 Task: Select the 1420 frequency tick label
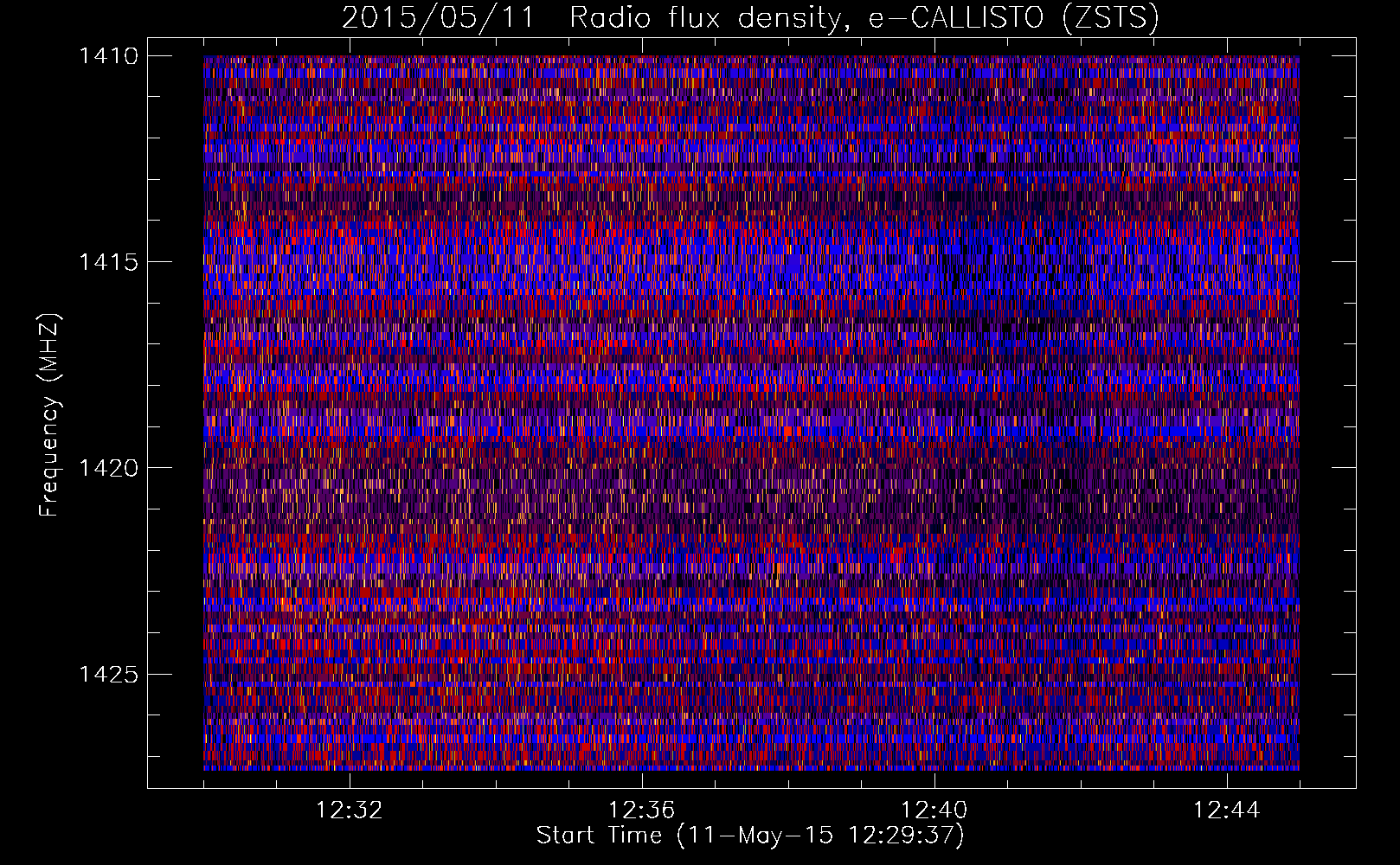pyautogui.click(x=108, y=468)
